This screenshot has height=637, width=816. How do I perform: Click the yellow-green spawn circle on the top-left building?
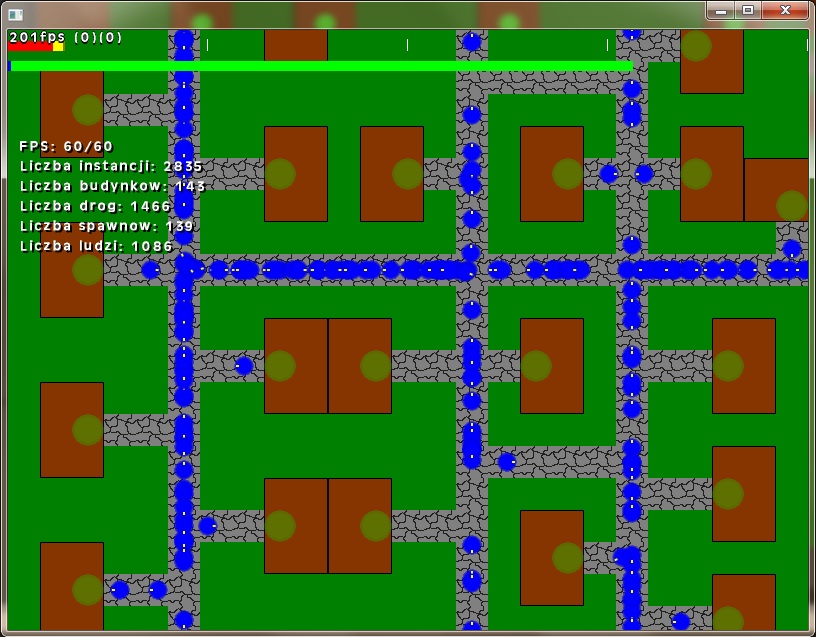coord(87,109)
